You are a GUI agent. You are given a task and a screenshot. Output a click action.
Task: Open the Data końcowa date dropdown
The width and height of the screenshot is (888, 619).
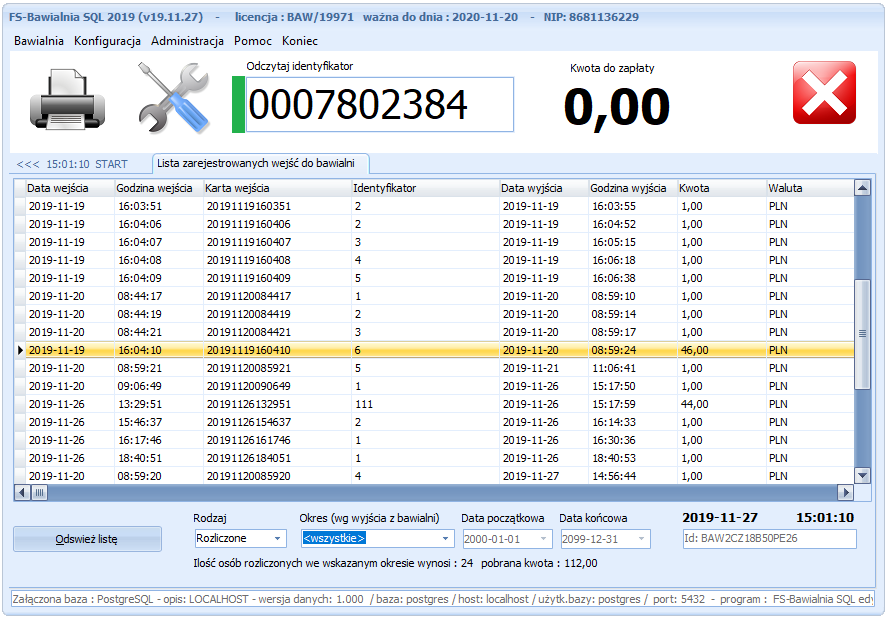point(605,539)
